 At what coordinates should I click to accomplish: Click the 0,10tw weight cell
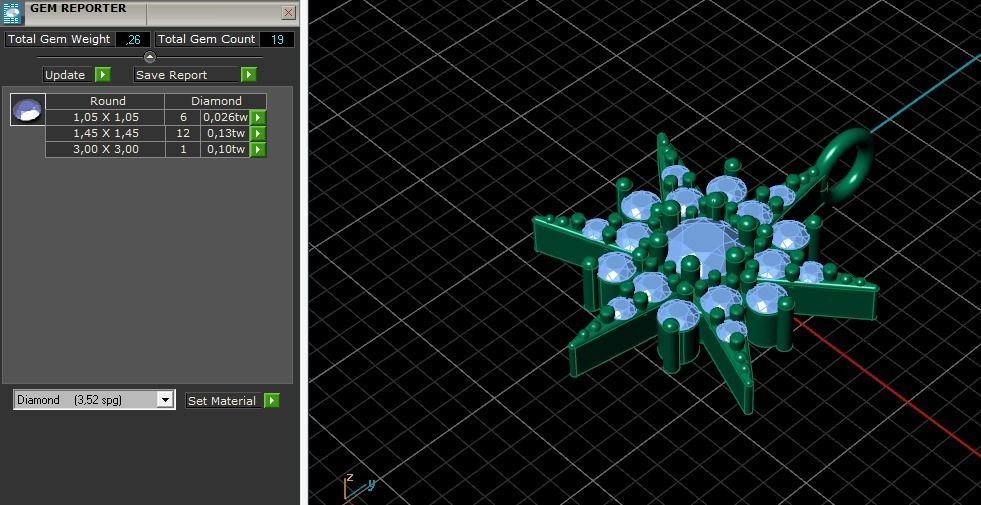pos(225,150)
